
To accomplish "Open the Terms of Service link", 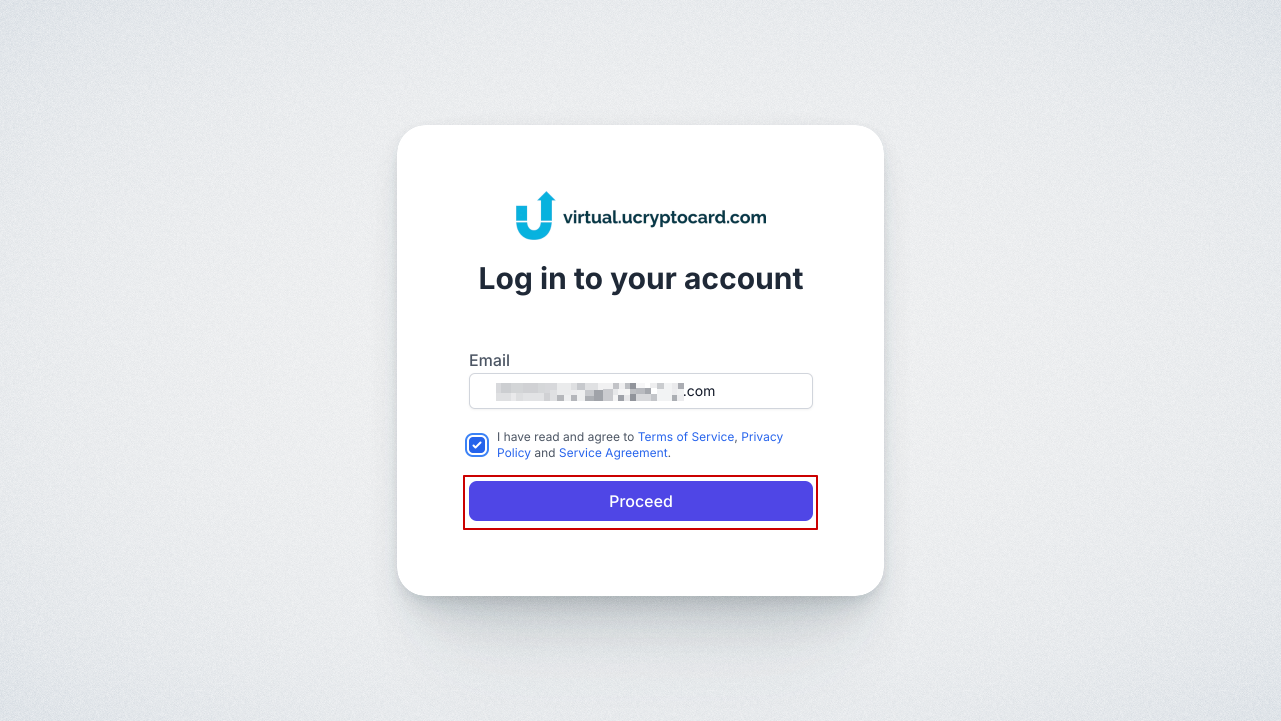I will coord(686,437).
